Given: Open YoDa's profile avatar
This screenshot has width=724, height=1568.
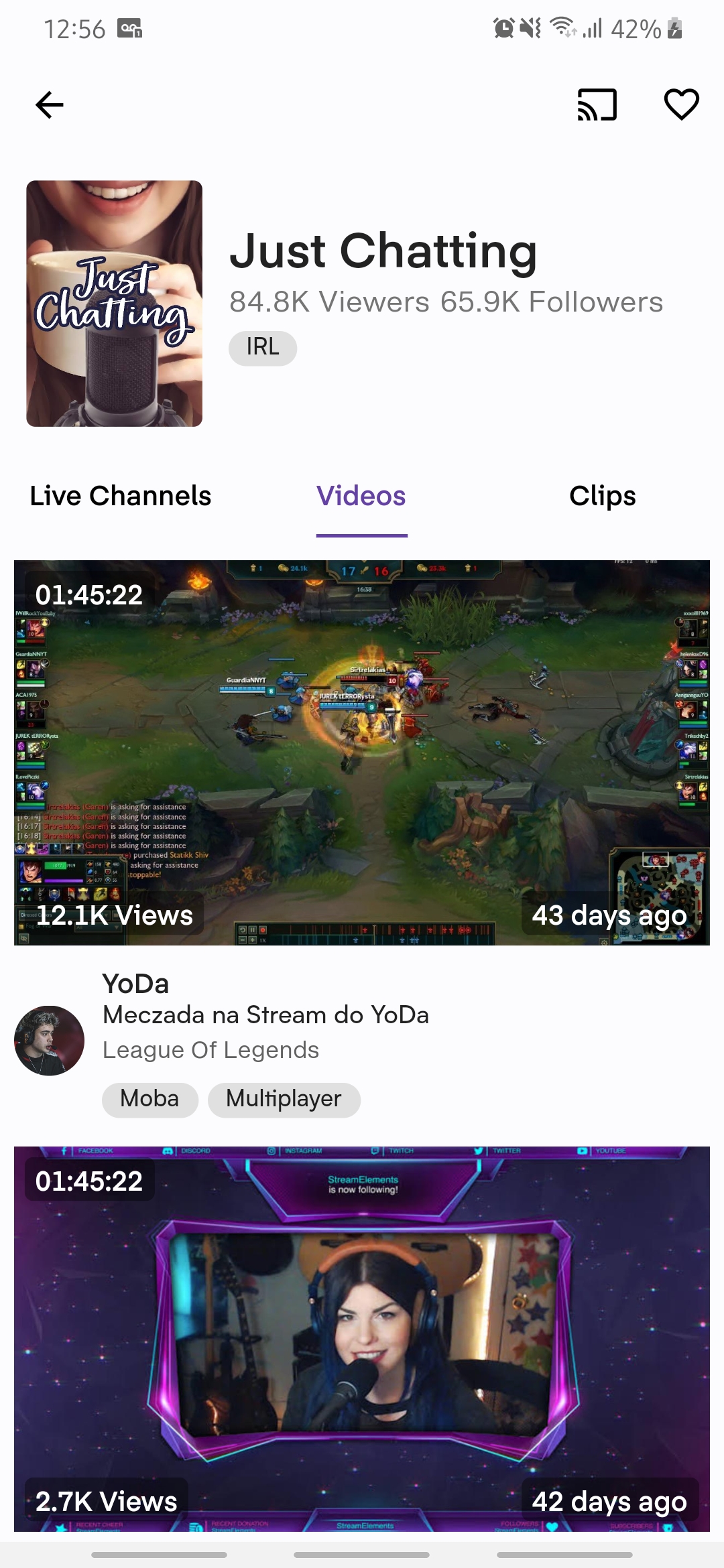Looking at the screenshot, I should 50,1041.
